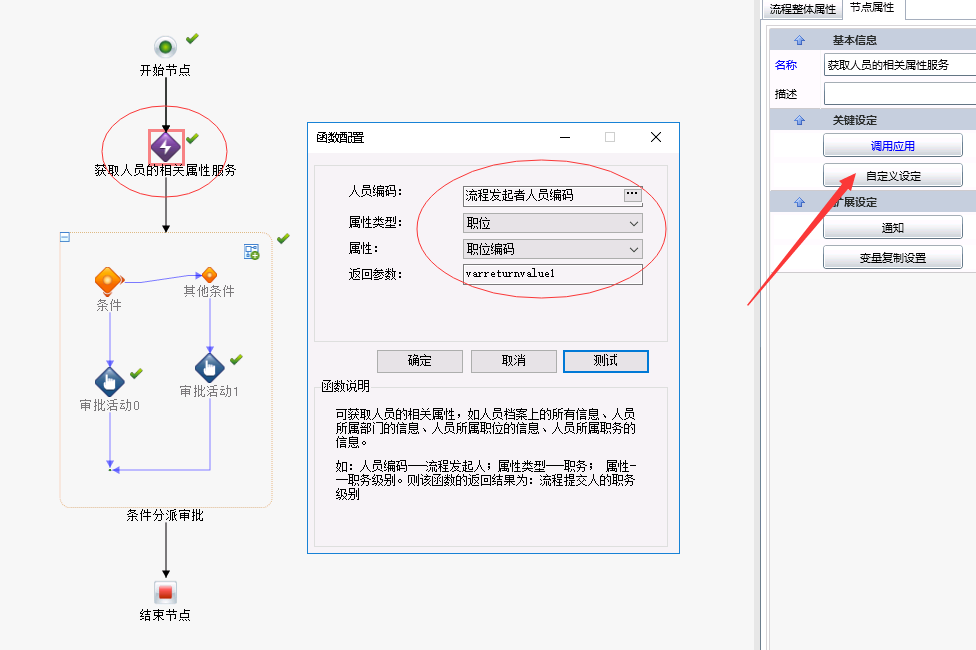Click the 获取人员的相关属性服务 node label

click(166, 170)
